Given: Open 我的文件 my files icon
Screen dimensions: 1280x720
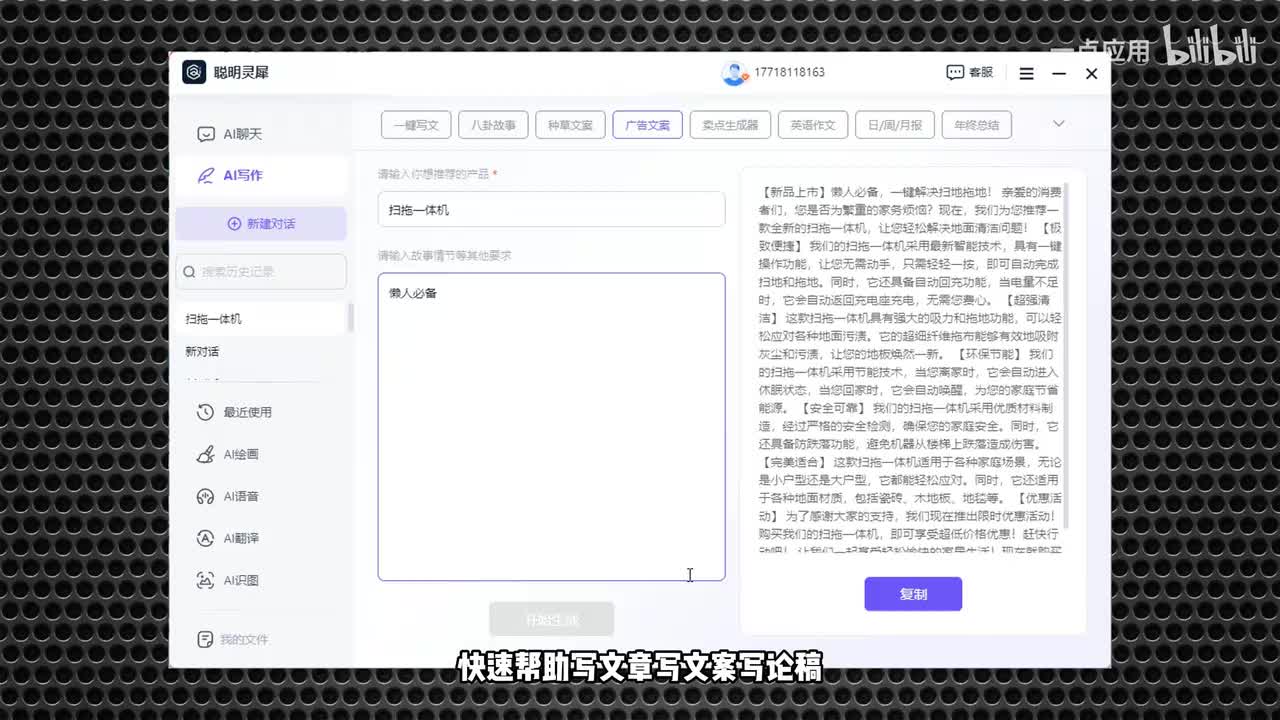Looking at the screenshot, I should click(205, 639).
